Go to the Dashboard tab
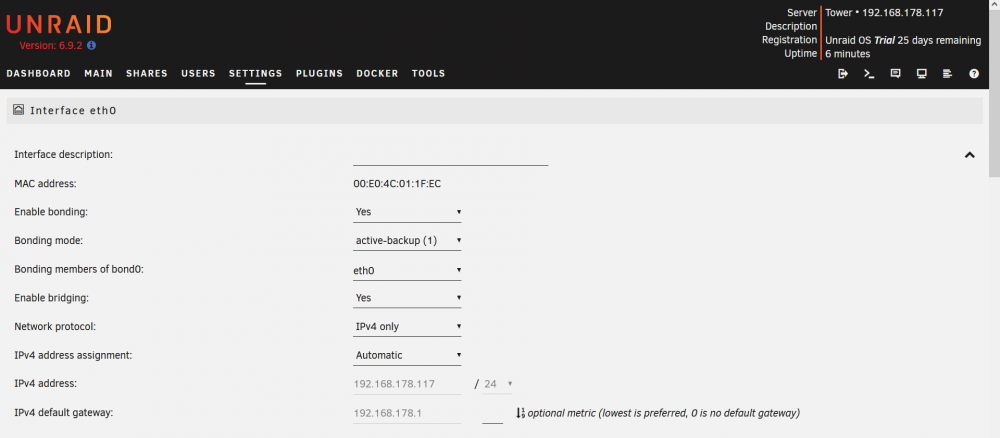This screenshot has height=438, width=1000. [39, 73]
